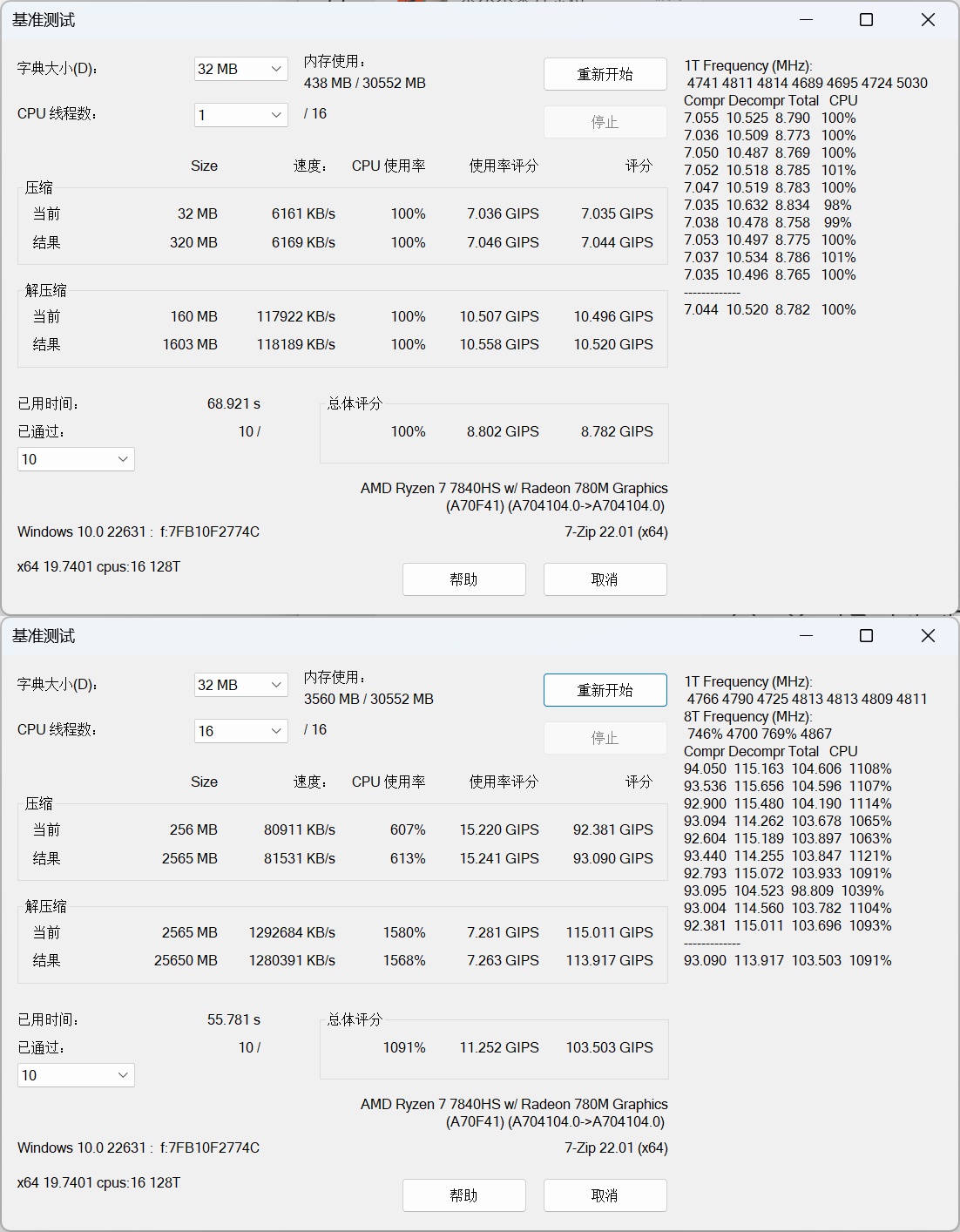Click decompression speed 1280391 KB/s
The height and width of the screenshot is (1232, 960).
292,960
